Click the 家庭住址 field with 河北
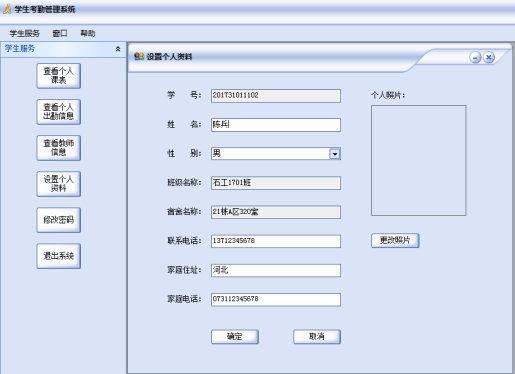Screen dimensions: 515x374 (276, 270)
